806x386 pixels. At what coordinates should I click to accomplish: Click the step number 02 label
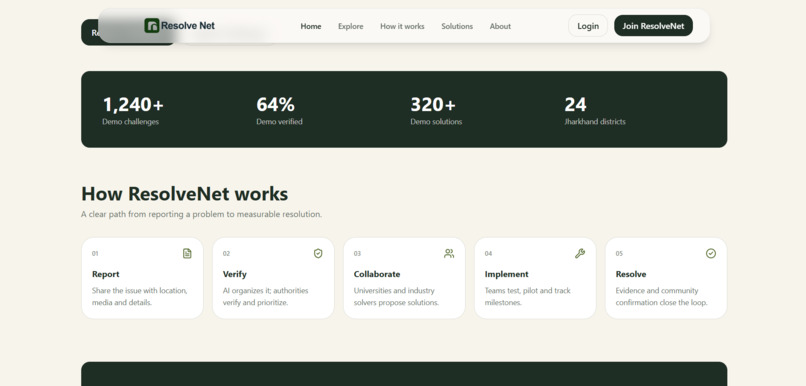(x=226, y=253)
